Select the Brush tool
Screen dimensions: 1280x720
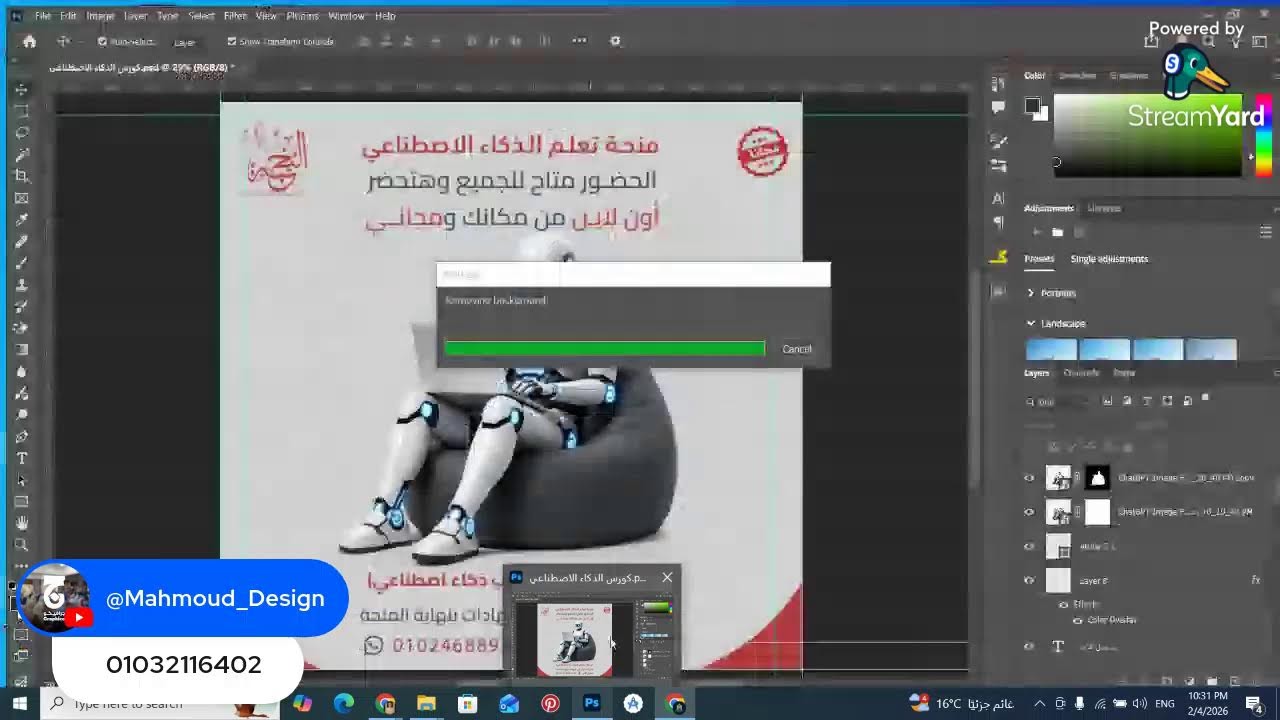pos(21,263)
